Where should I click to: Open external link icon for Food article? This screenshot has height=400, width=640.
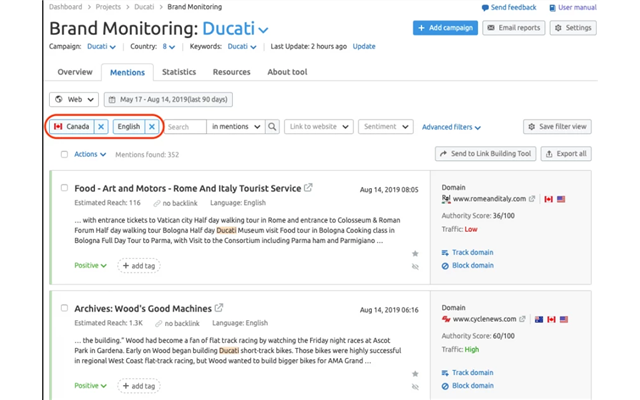(x=308, y=188)
